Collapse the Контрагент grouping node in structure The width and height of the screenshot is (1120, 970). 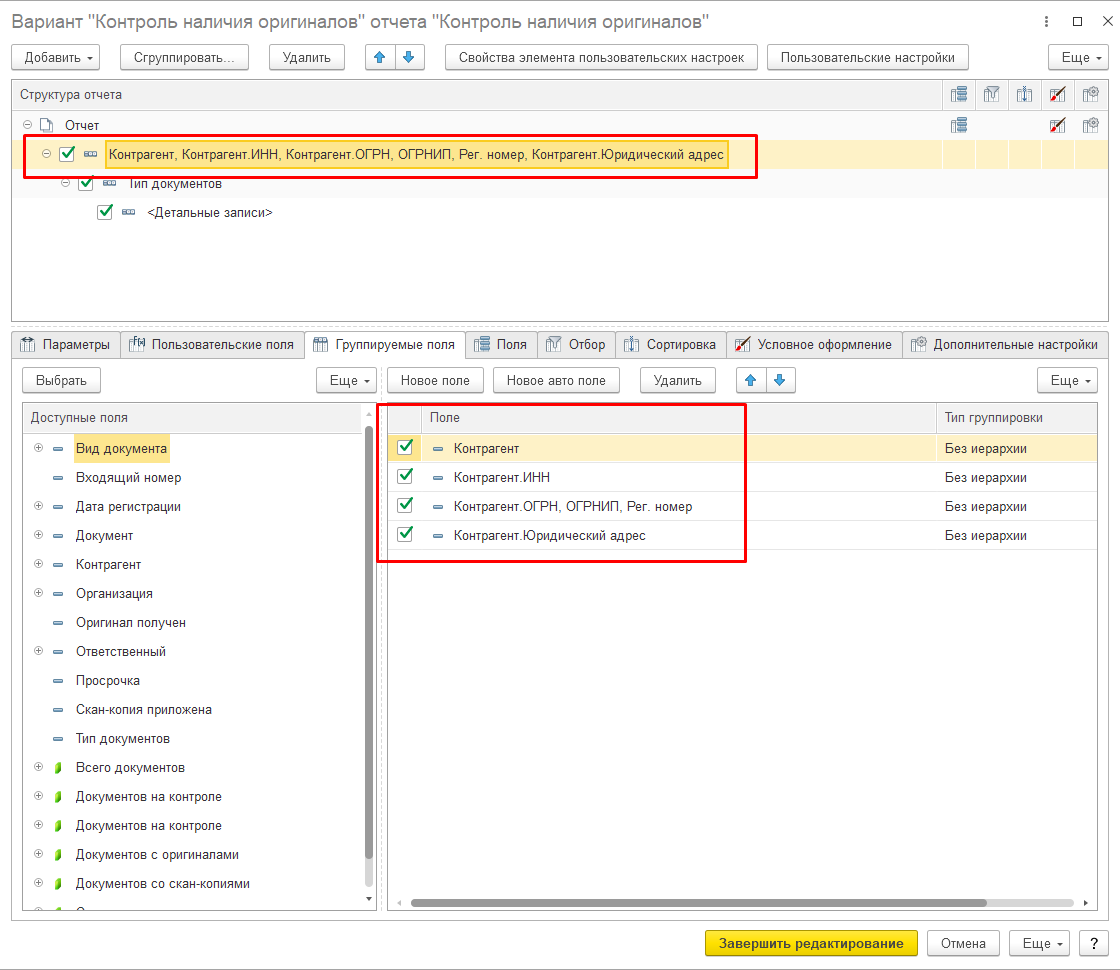pos(46,154)
